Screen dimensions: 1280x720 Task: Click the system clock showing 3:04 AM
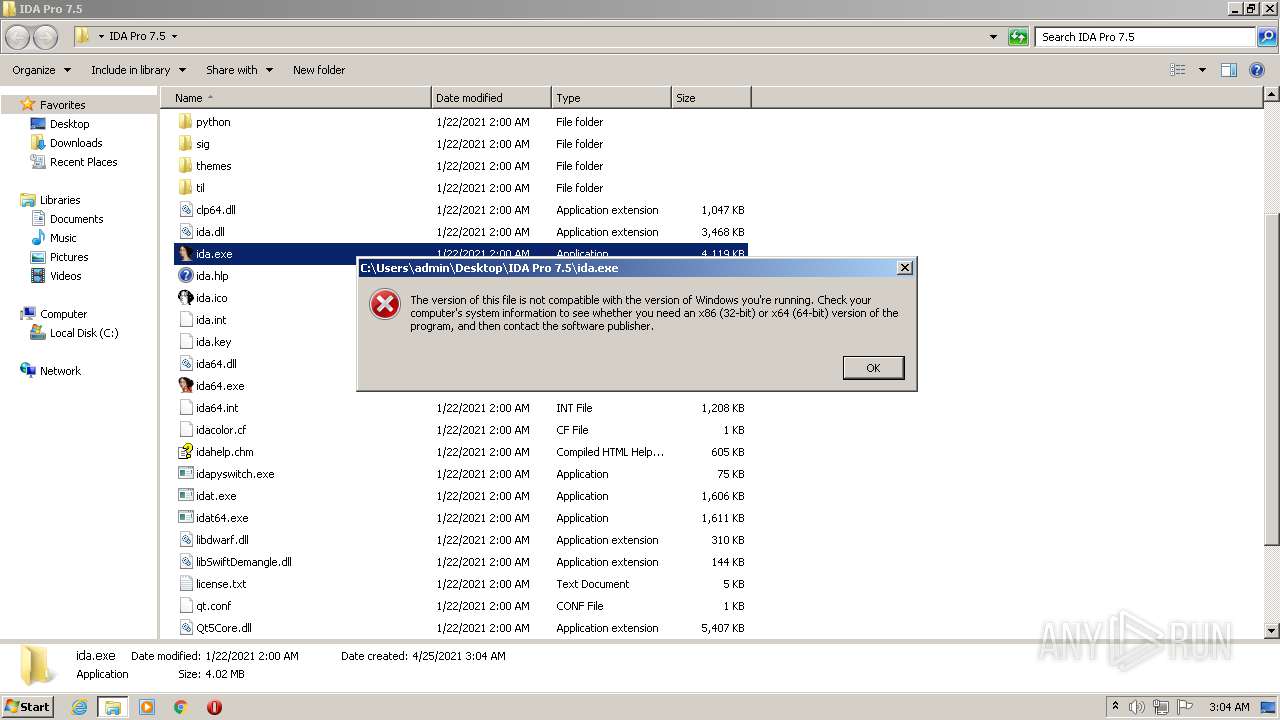click(x=1228, y=707)
